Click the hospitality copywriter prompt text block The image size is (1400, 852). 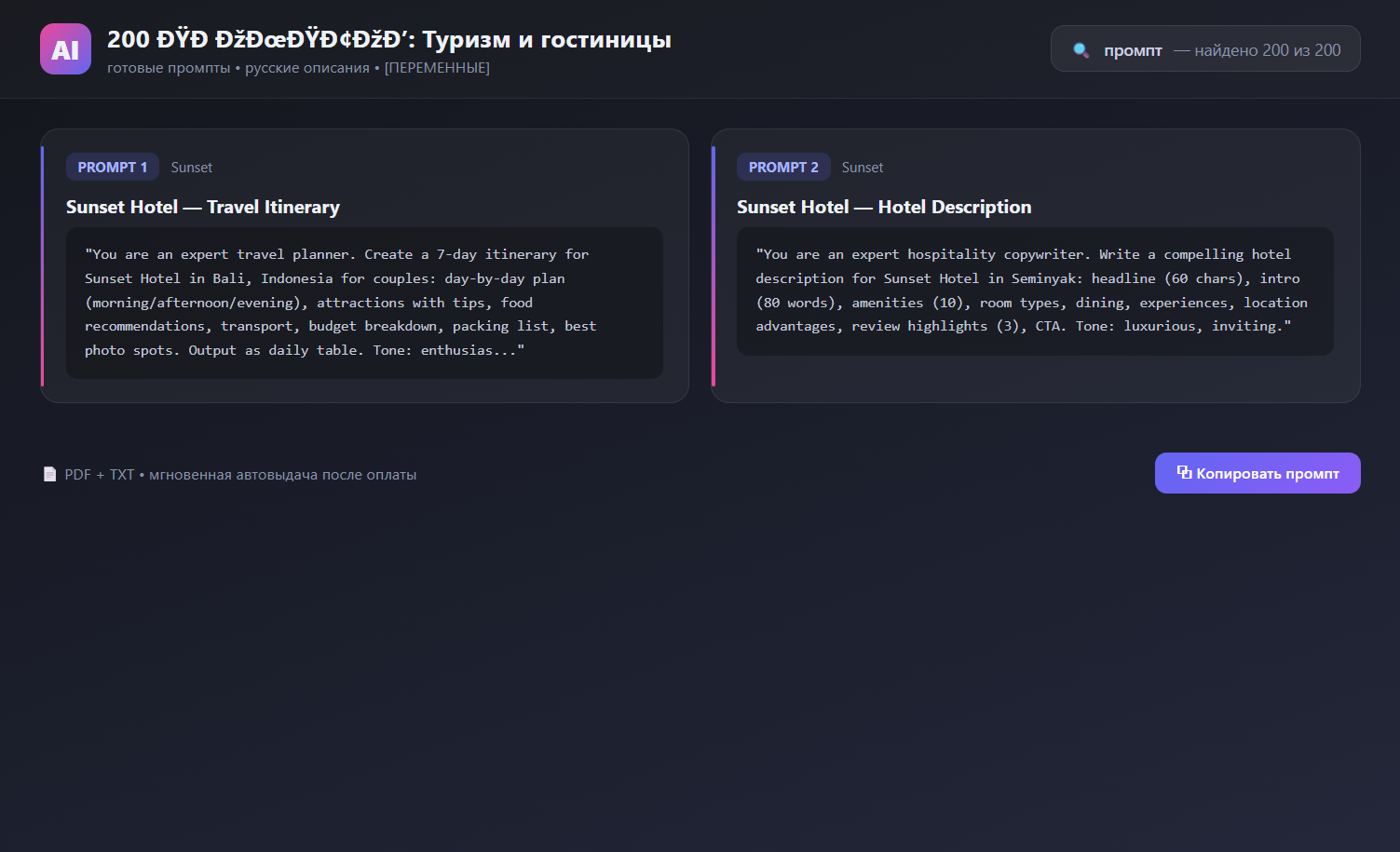[x=1035, y=291]
